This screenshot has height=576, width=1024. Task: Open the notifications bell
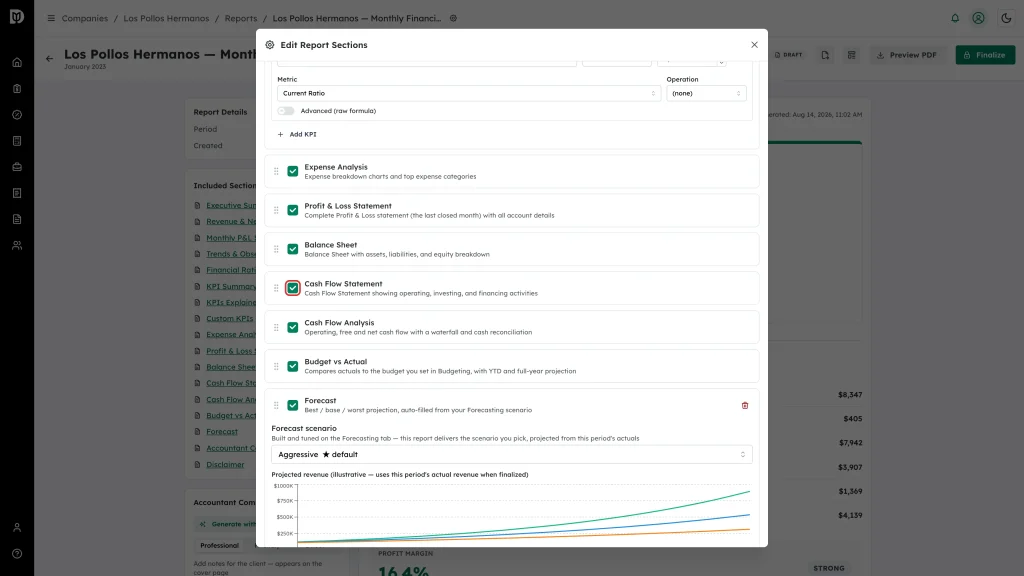[x=955, y=18]
